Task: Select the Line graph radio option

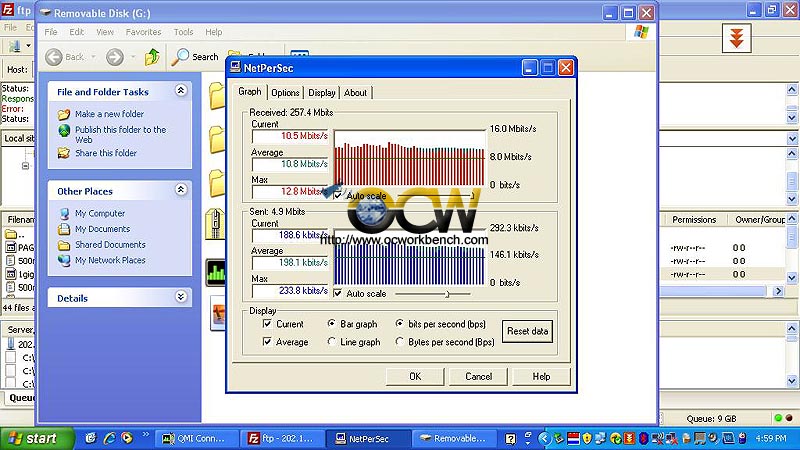Action: pos(332,342)
